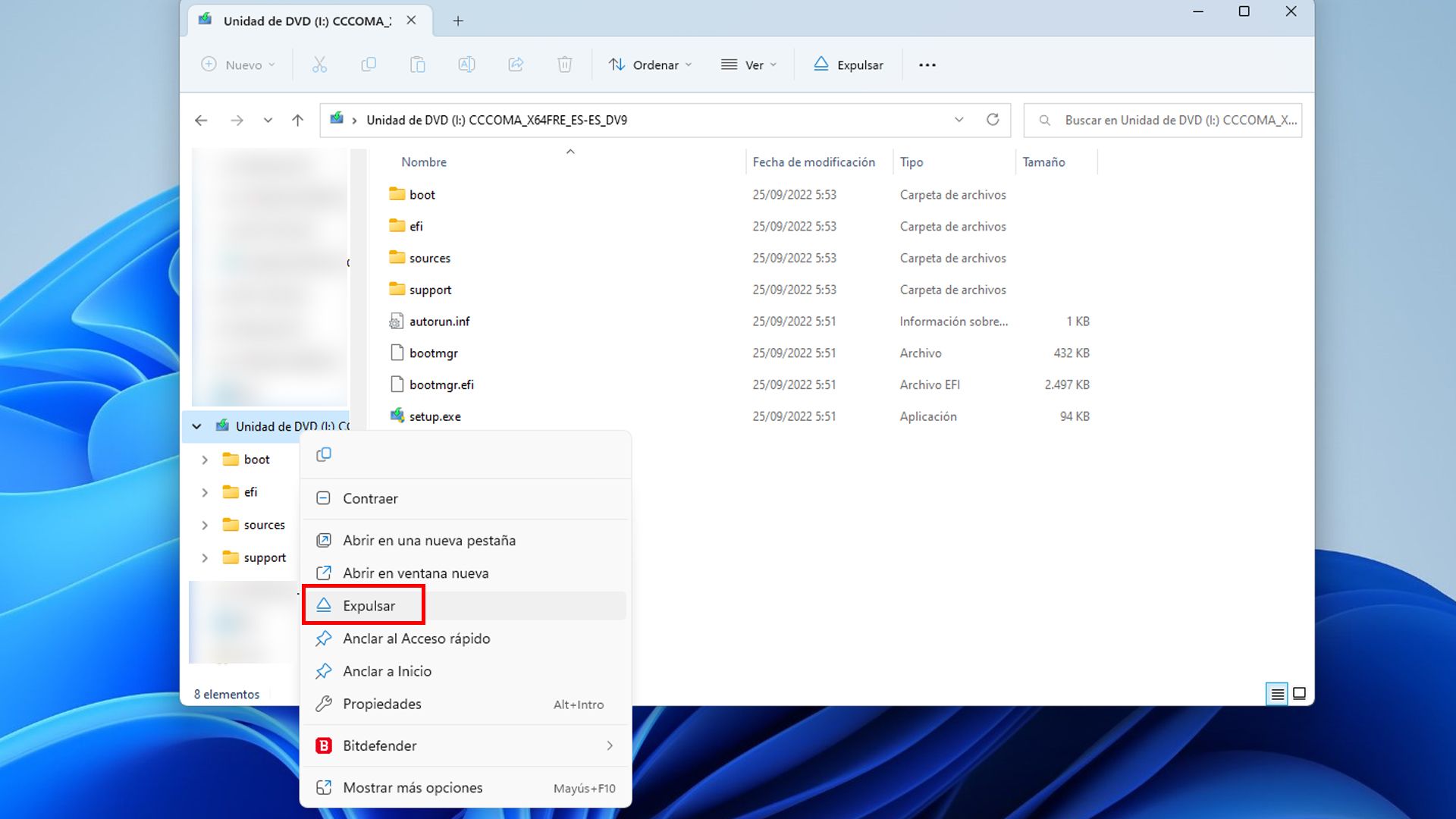Click the back navigation arrow
Viewport: 1456px width, 819px height.
(200, 120)
